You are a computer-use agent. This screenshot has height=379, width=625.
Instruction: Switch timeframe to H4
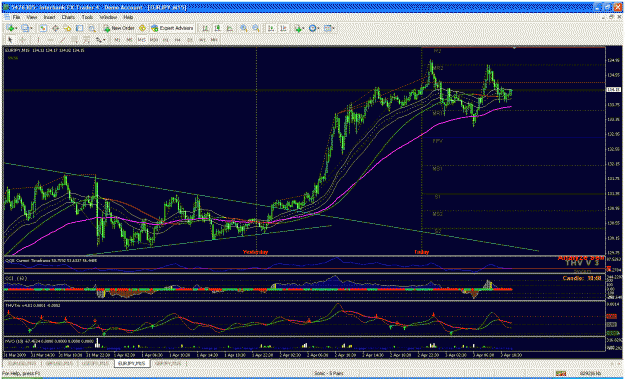tap(178, 39)
